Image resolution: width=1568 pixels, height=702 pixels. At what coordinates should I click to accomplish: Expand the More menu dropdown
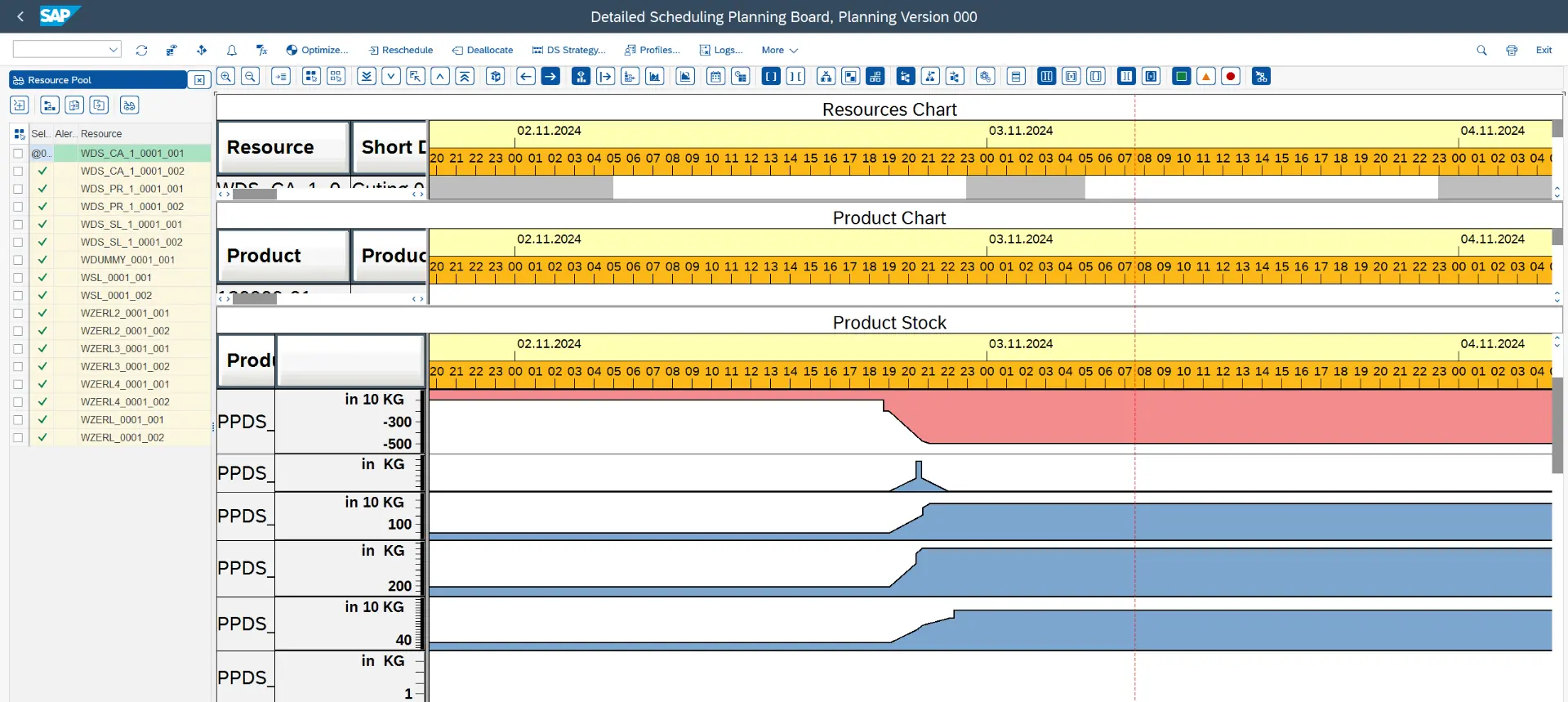[x=780, y=50]
